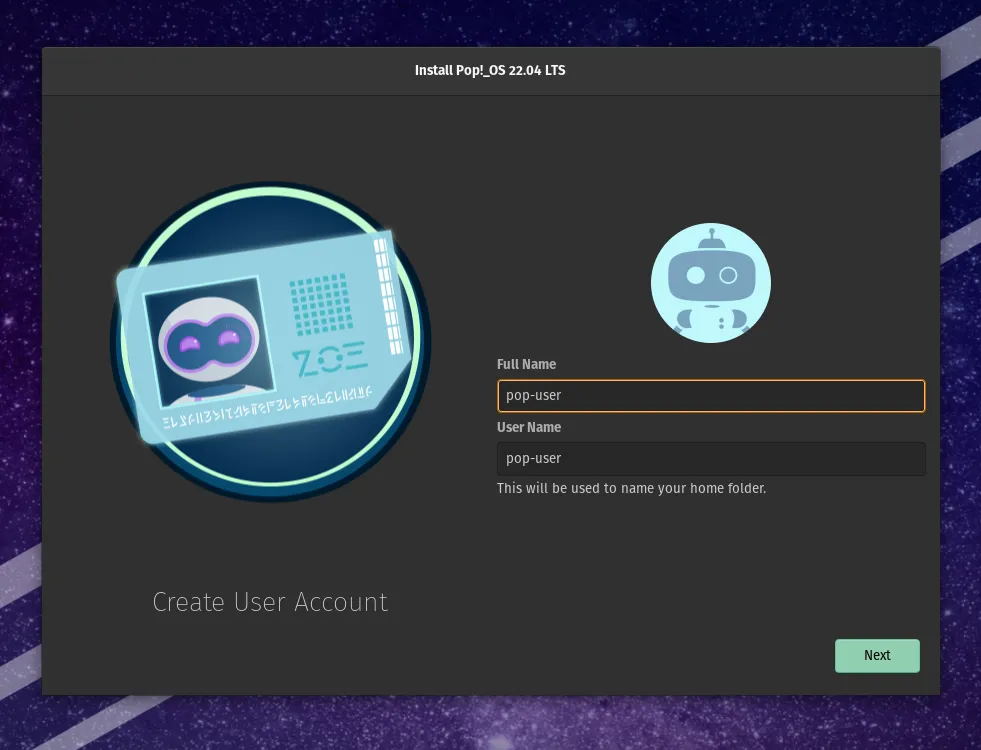
Task: Click the dot-grid chip on the ID card
Action: [x=320, y=304]
